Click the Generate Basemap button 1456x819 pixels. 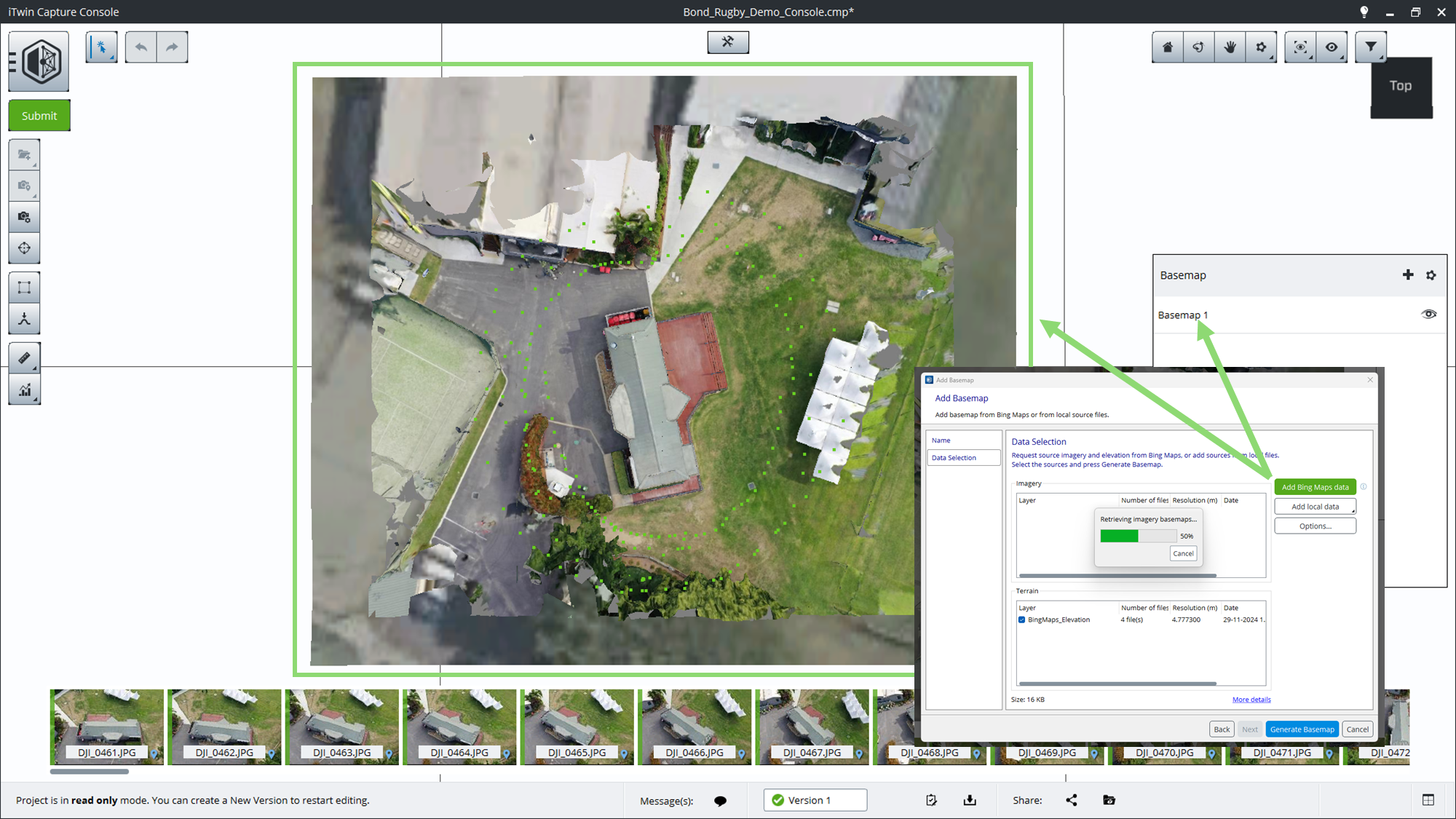[1302, 729]
